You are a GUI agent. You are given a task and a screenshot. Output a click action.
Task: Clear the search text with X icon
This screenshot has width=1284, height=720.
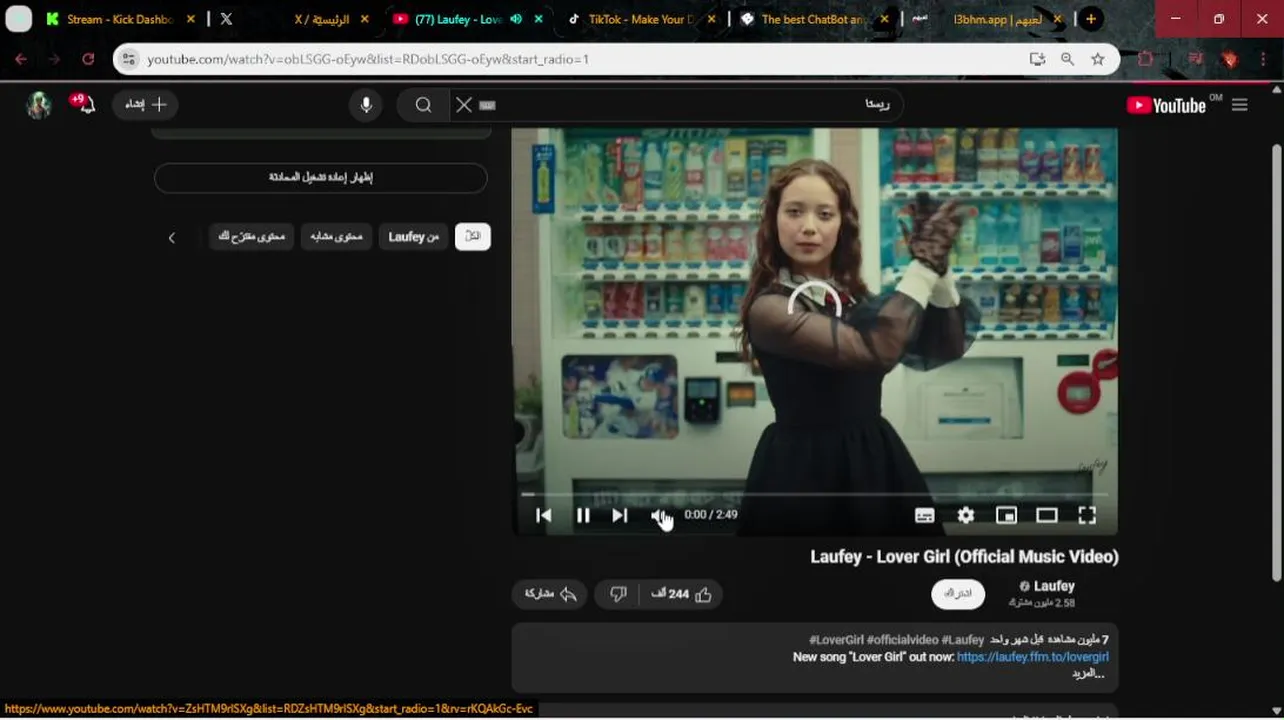click(464, 105)
